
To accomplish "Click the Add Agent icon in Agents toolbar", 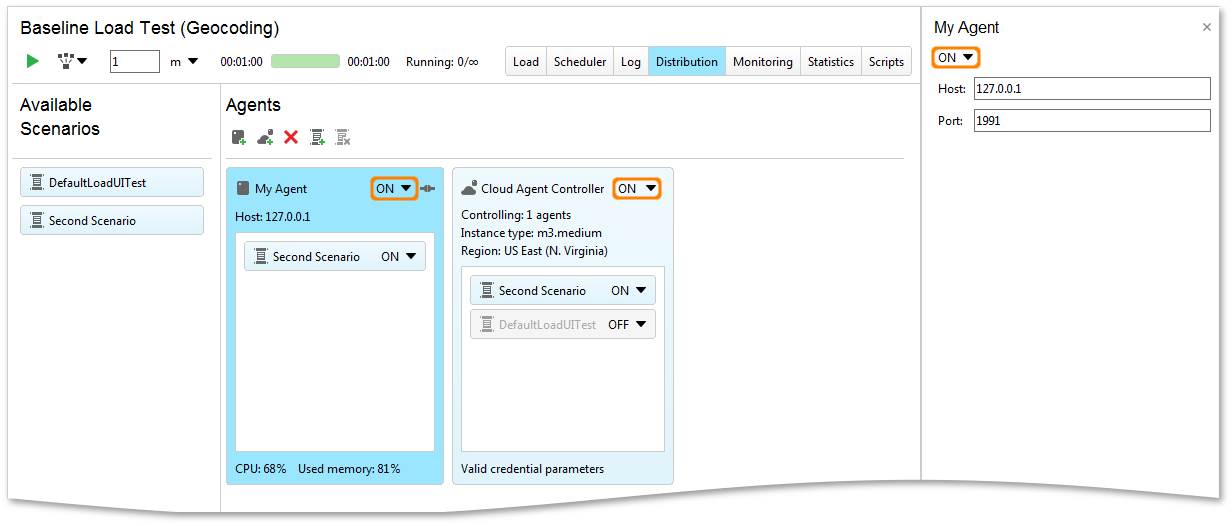I will (x=239, y=137).
